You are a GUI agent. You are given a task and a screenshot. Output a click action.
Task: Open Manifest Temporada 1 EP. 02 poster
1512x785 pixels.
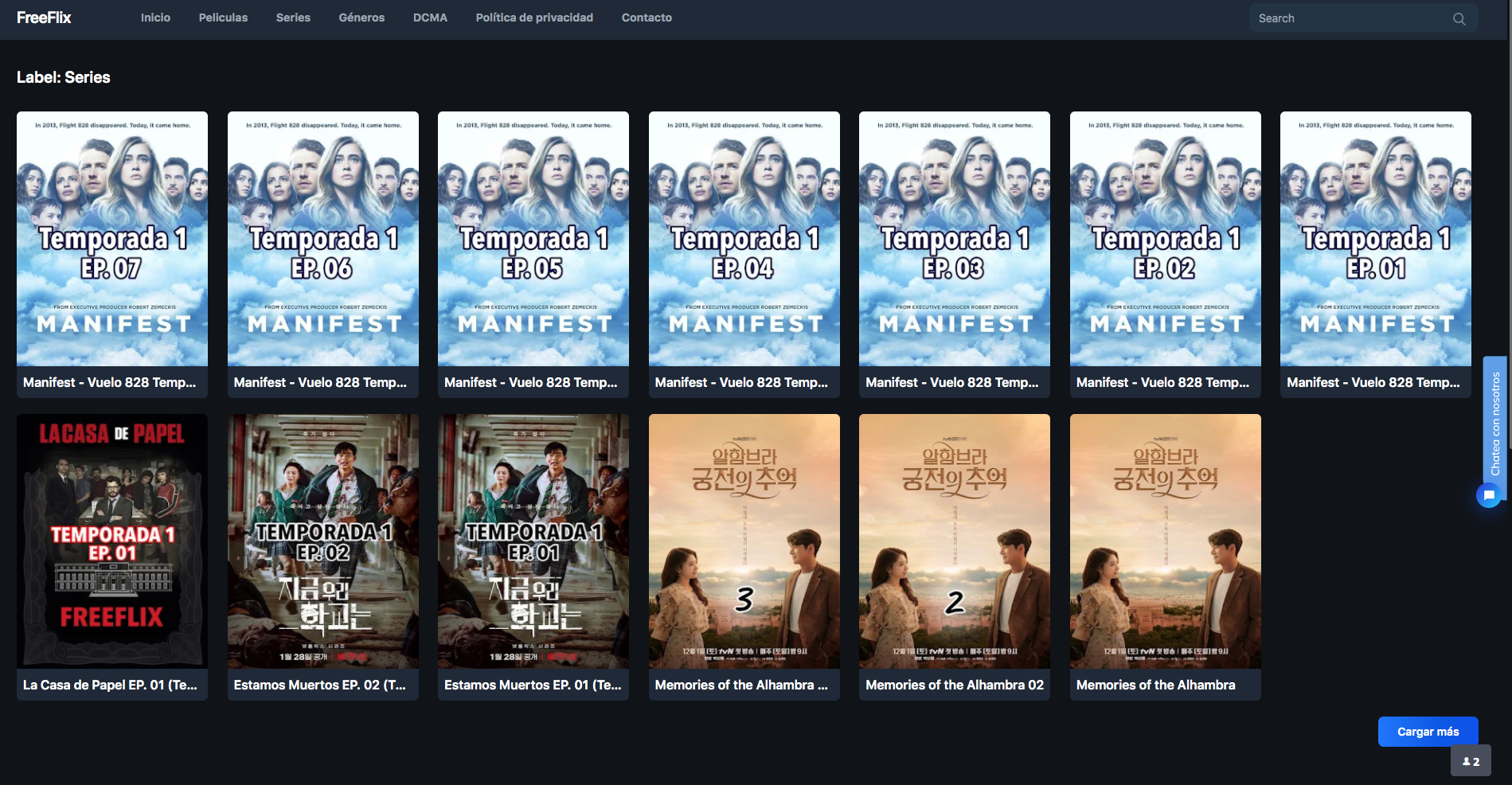(1166, 239)
